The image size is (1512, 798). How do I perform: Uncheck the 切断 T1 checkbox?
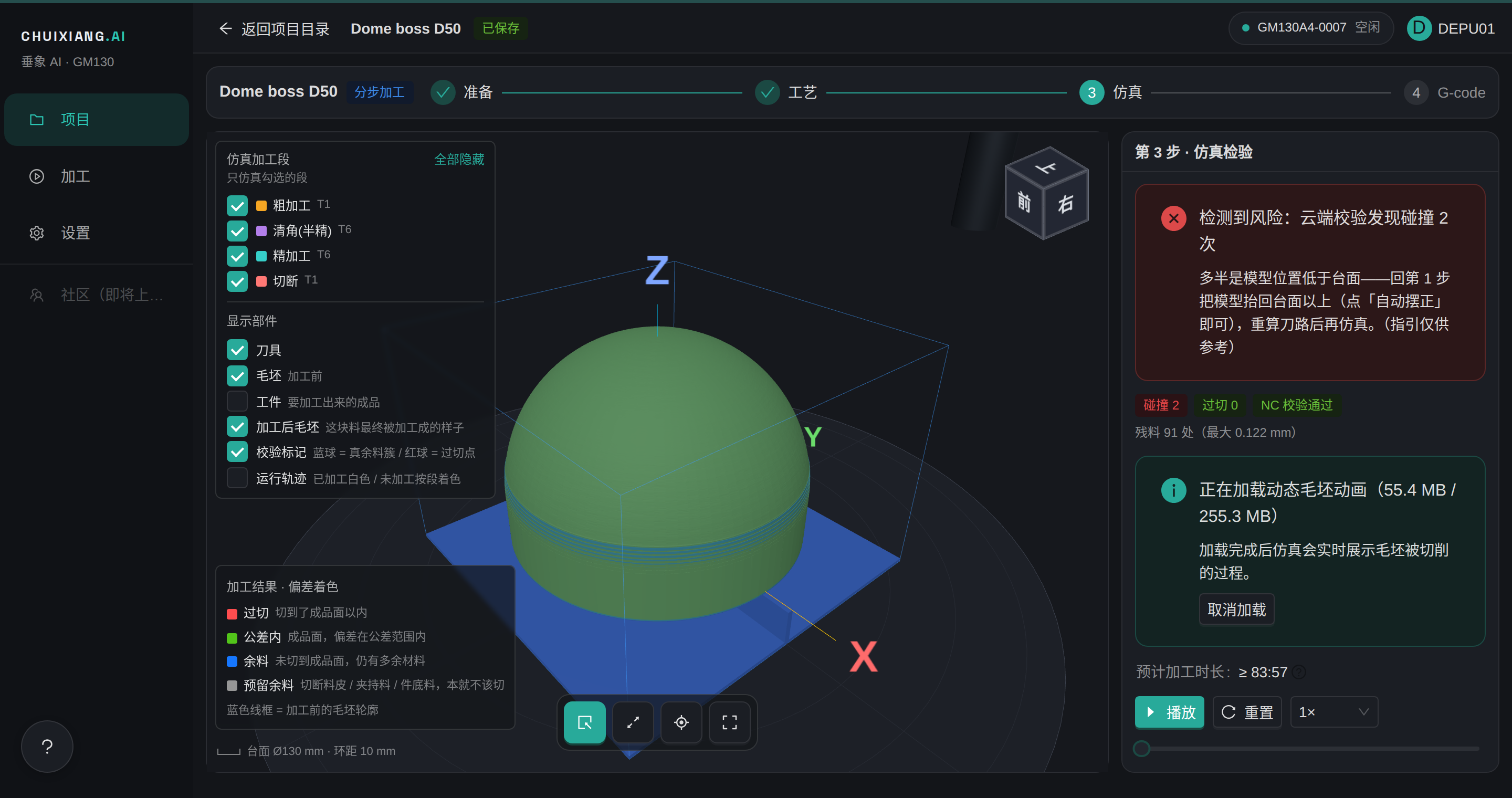237,281
